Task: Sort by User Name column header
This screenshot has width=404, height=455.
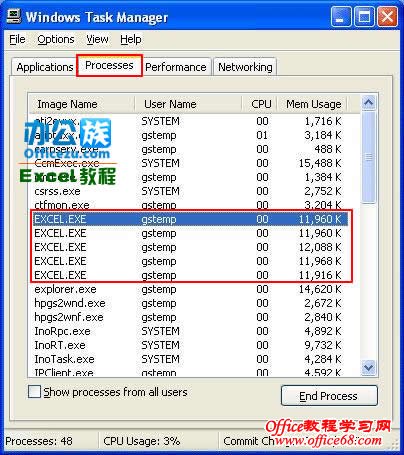Action: 188,104
